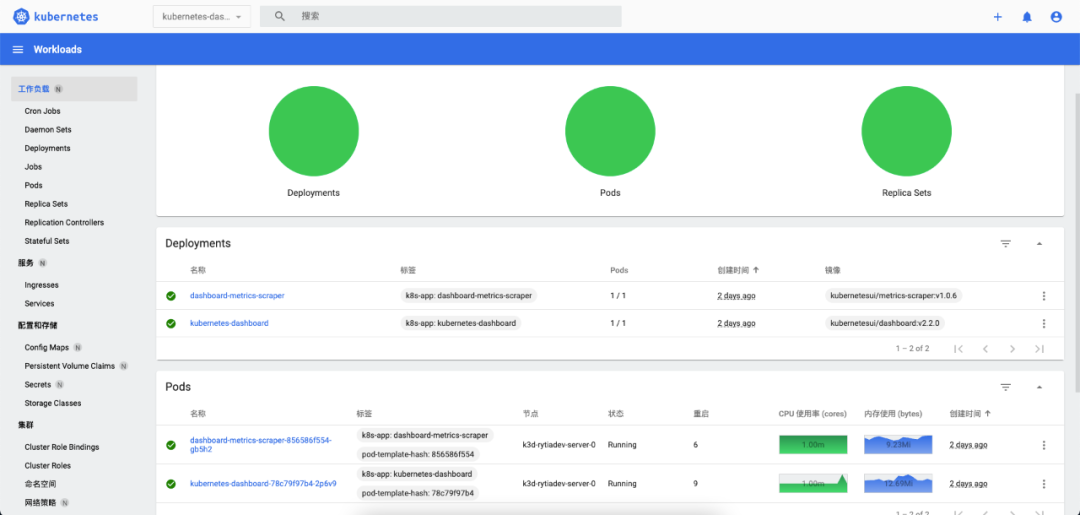Open the notifications bell icon

tap(1027, 17)
